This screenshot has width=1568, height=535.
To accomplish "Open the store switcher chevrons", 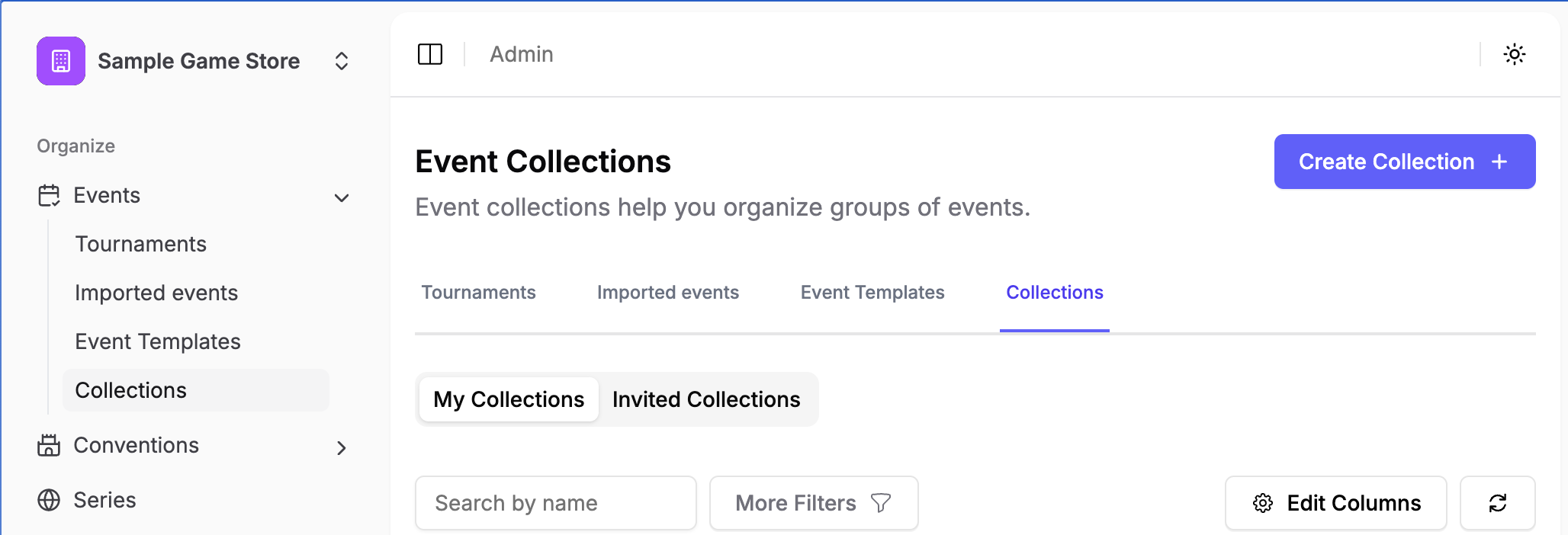I will point(342,61).
